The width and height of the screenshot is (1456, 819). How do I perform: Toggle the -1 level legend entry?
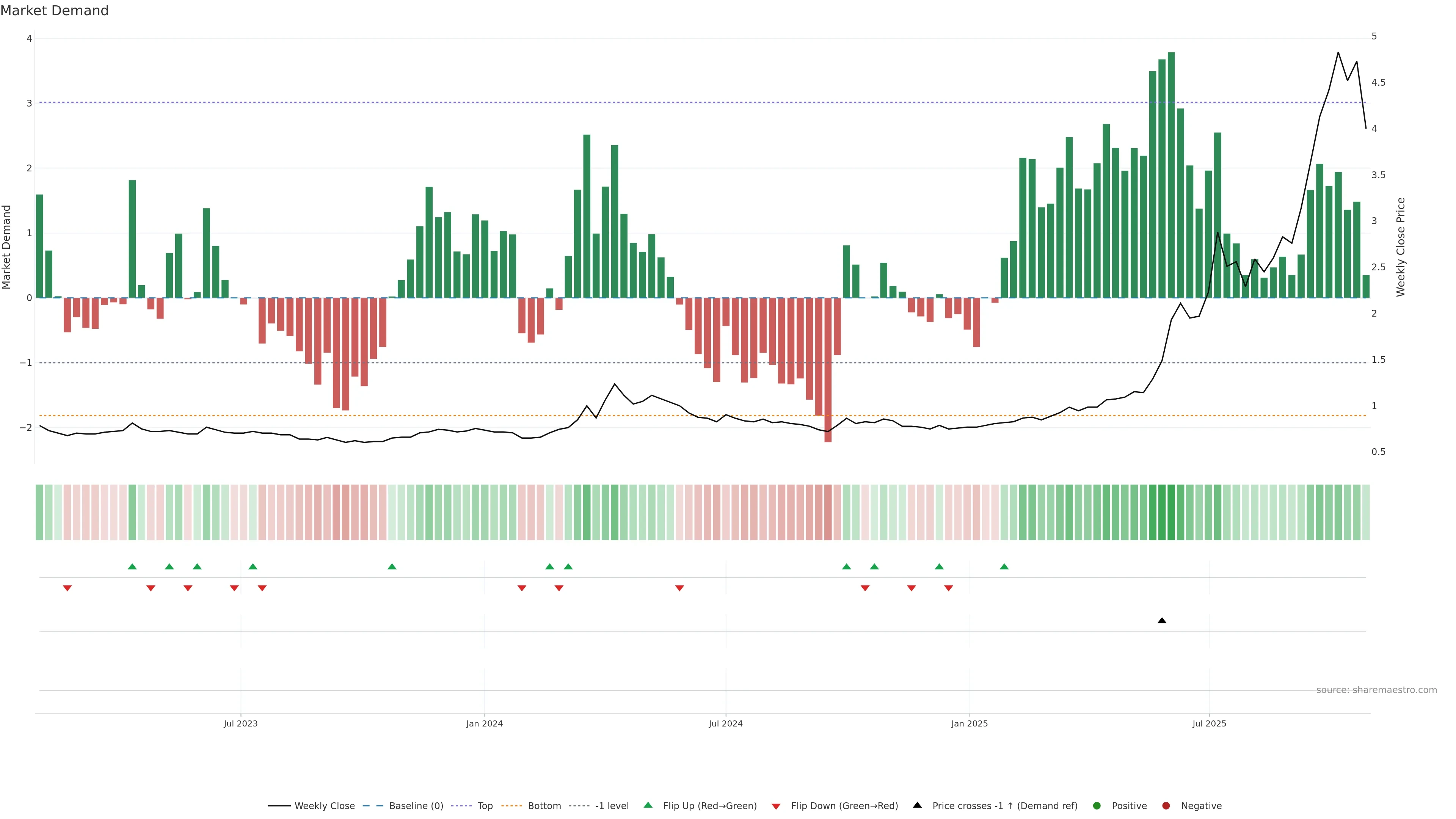pyautogui.click(x=612, y=805)
